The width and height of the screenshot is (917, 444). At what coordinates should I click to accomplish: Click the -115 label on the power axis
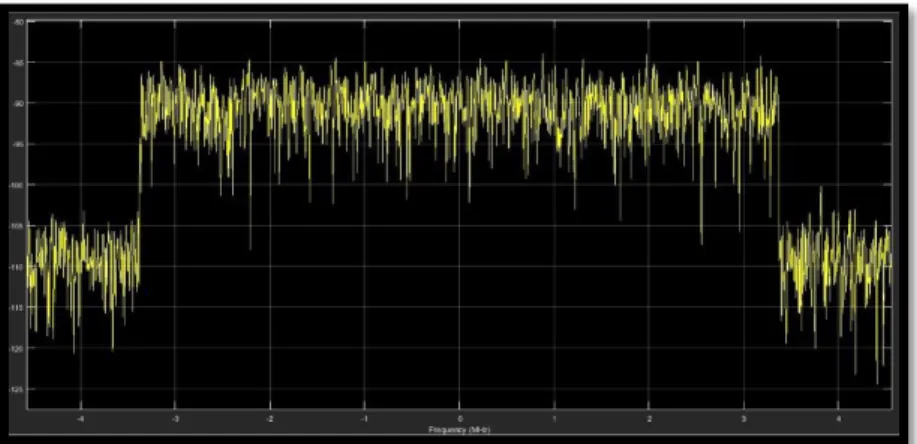(18, 308)
